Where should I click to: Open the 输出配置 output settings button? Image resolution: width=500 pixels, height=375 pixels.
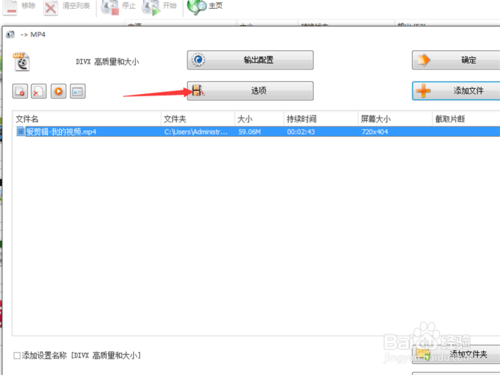[250, 60]
